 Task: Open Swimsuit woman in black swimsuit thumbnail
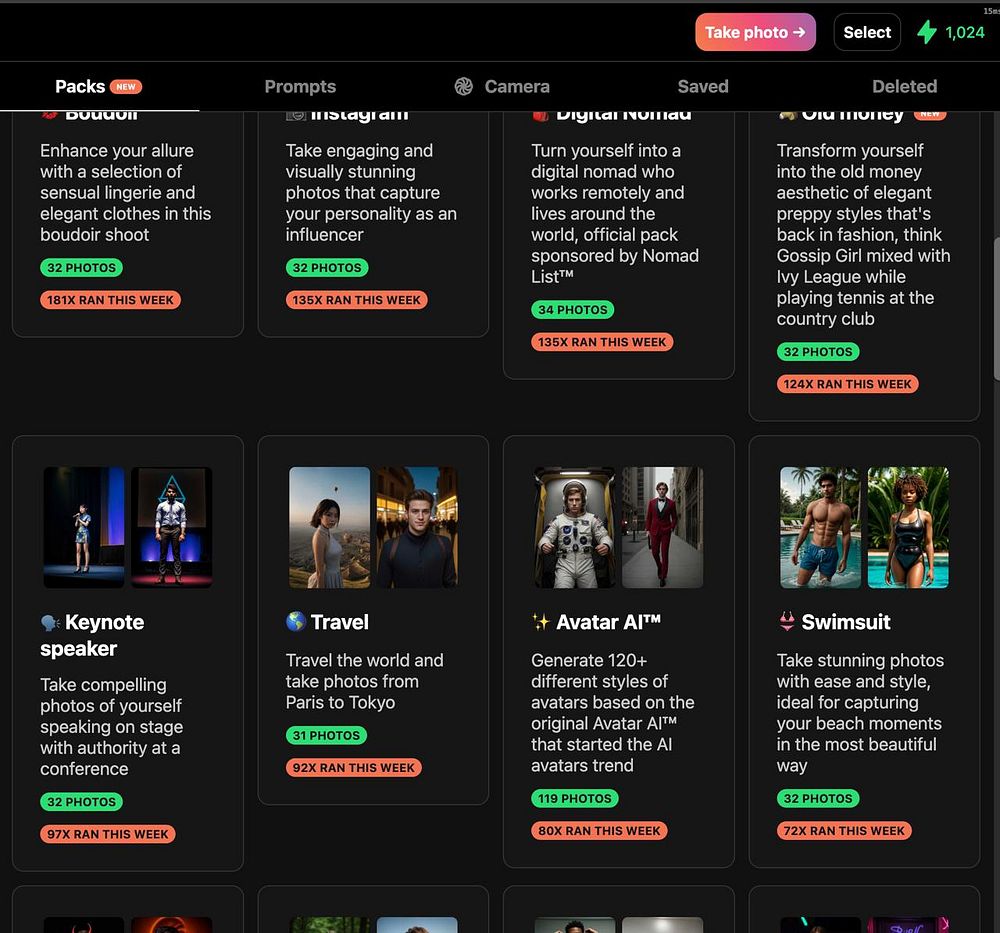click(908, 527)
